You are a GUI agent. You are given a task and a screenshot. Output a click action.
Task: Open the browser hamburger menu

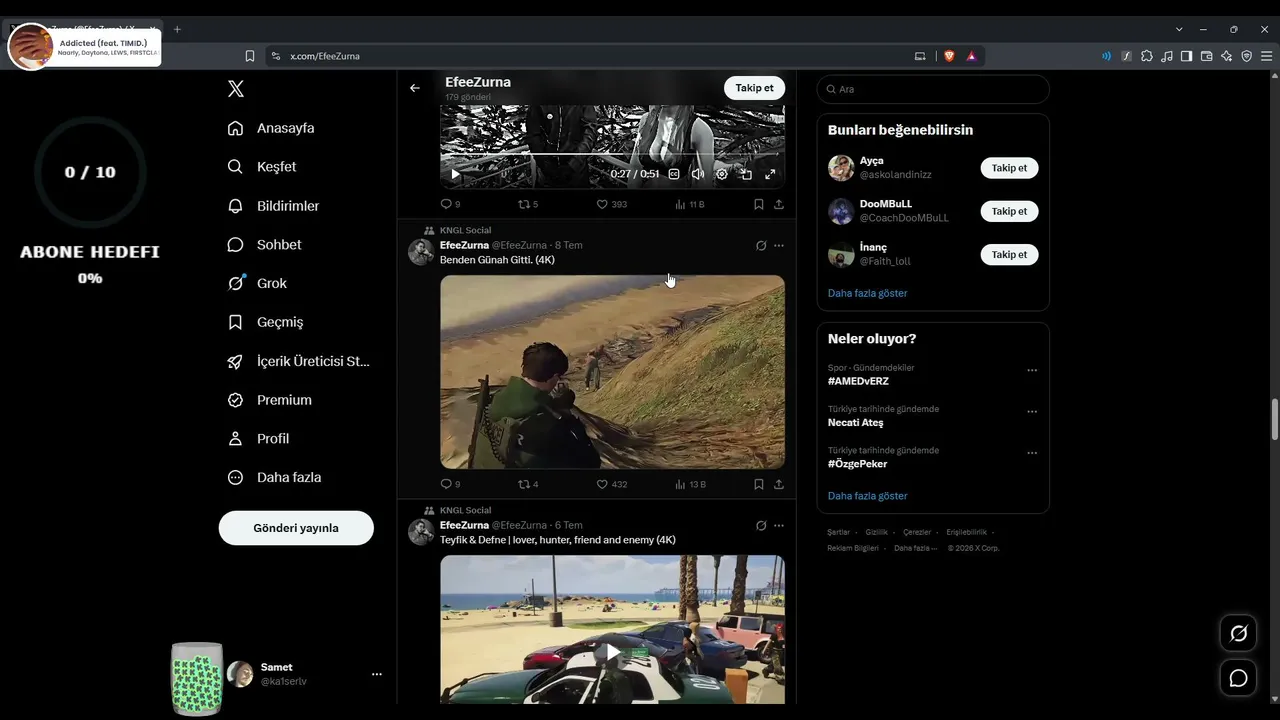[1267, 56]
